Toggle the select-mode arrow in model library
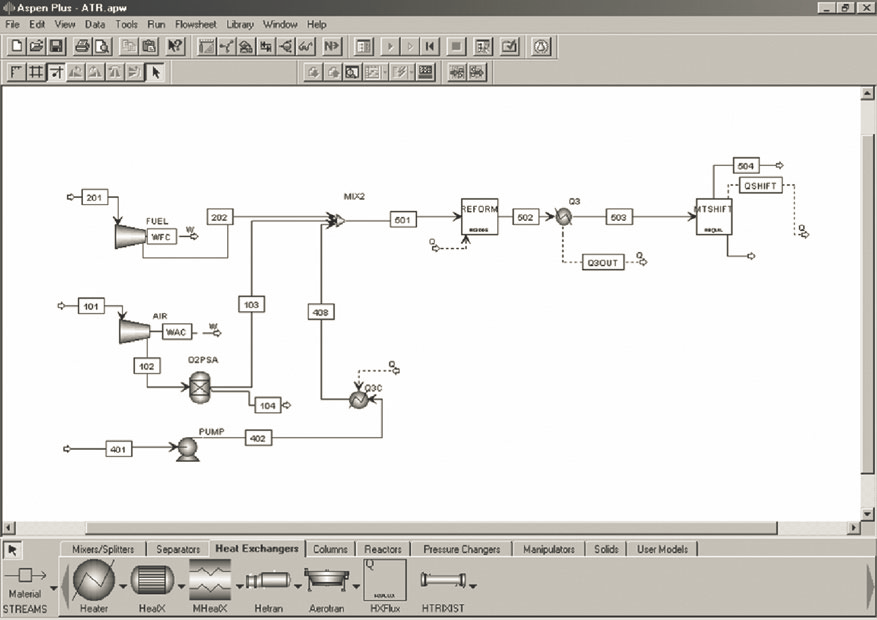The image size is (877, 620). [x=13, y=550]
